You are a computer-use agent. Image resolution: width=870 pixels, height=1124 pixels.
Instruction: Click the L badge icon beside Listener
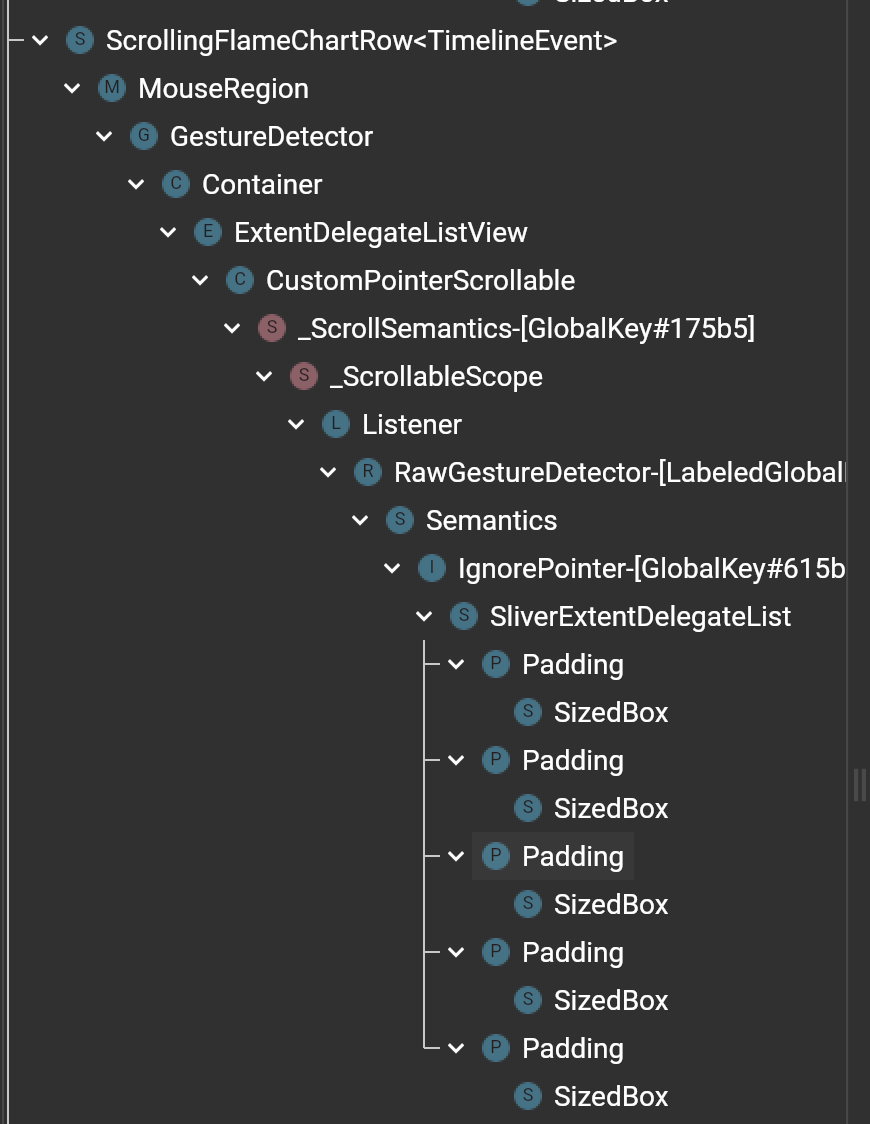(x=336, y=424)
